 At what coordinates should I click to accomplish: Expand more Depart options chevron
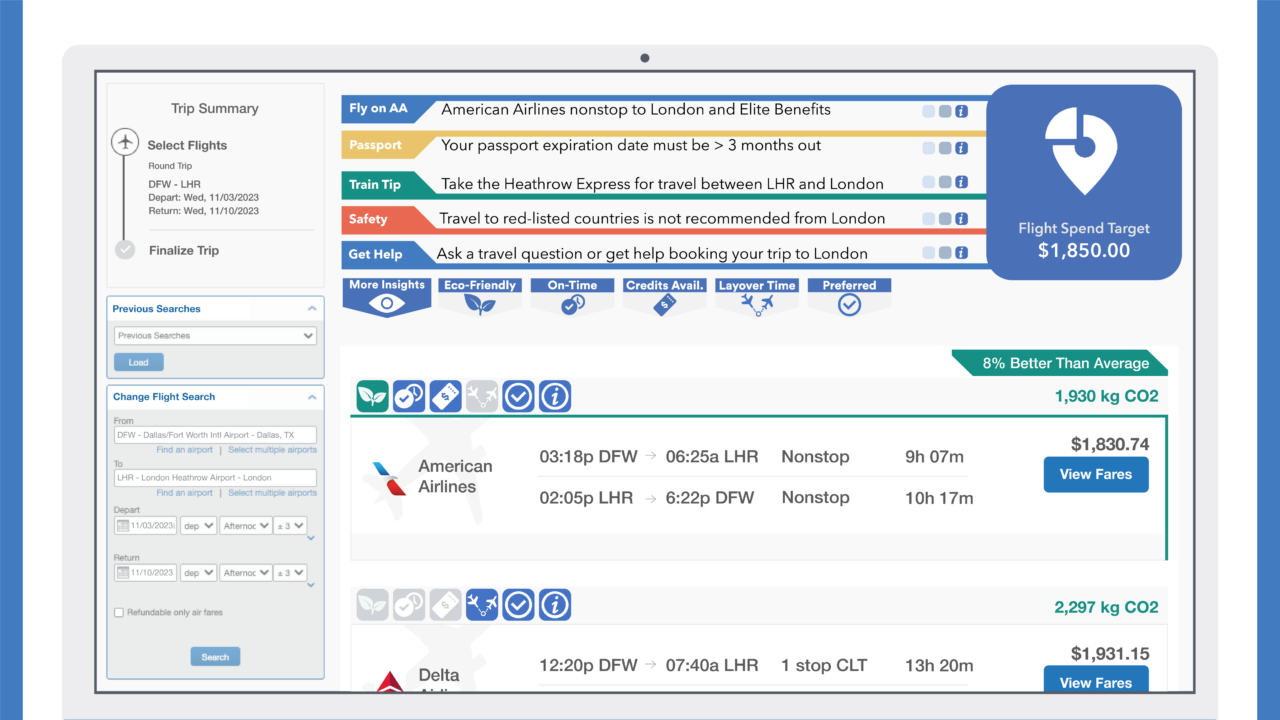click(x=311, y=539)
